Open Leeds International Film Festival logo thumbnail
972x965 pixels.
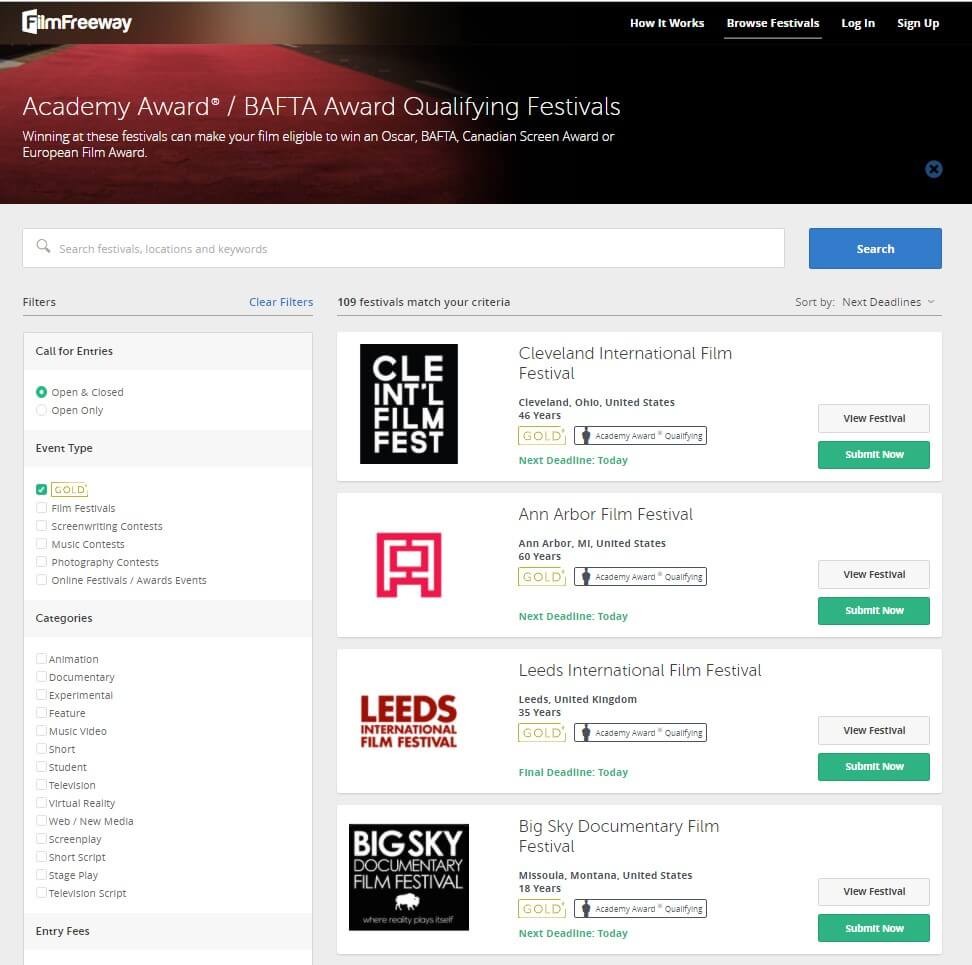click(x=409, y=721)
